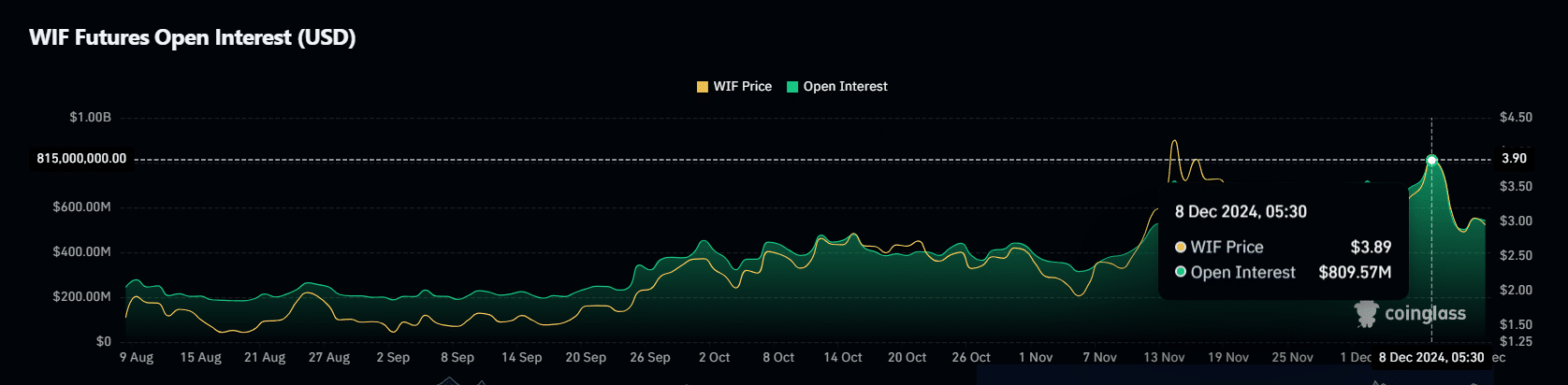1568x385 pixels.
Task: Click the $1.00B left axis label
Action: (90, 117)
